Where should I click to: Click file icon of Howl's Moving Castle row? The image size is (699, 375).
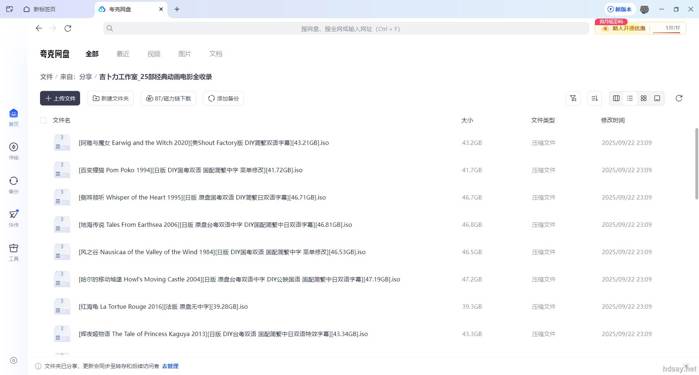click(x=62, y=279)
